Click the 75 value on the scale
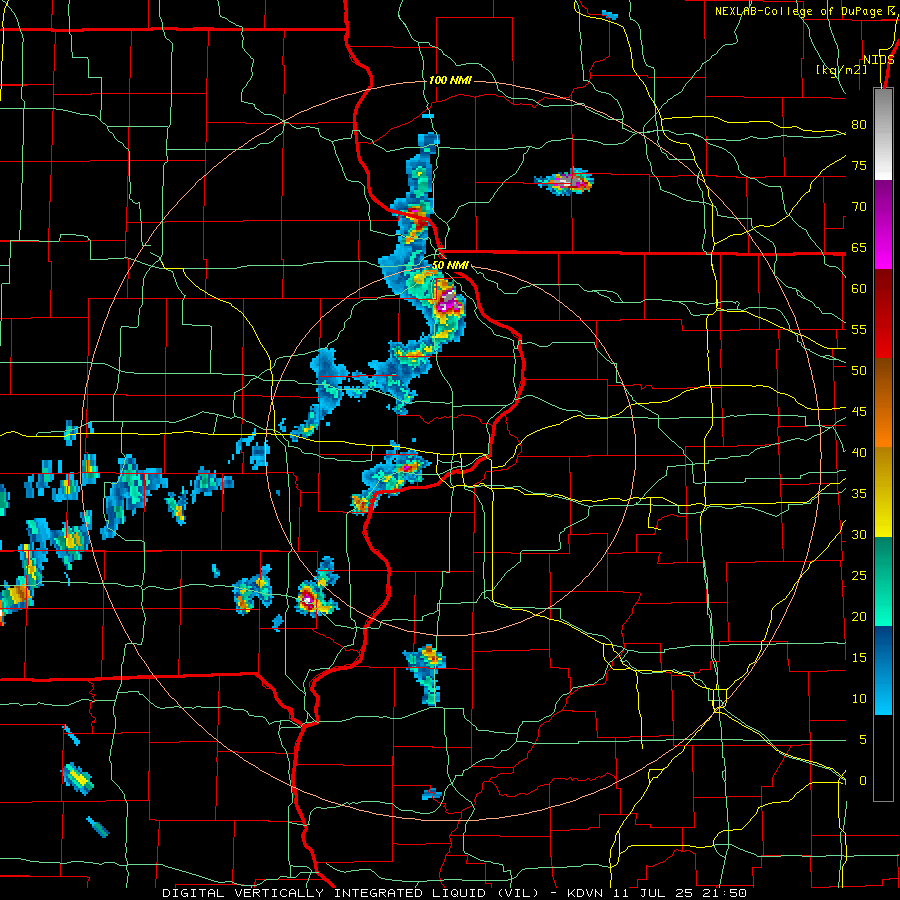Image resolution: width=900 pixels, height=900 pixels. [859, 165]
